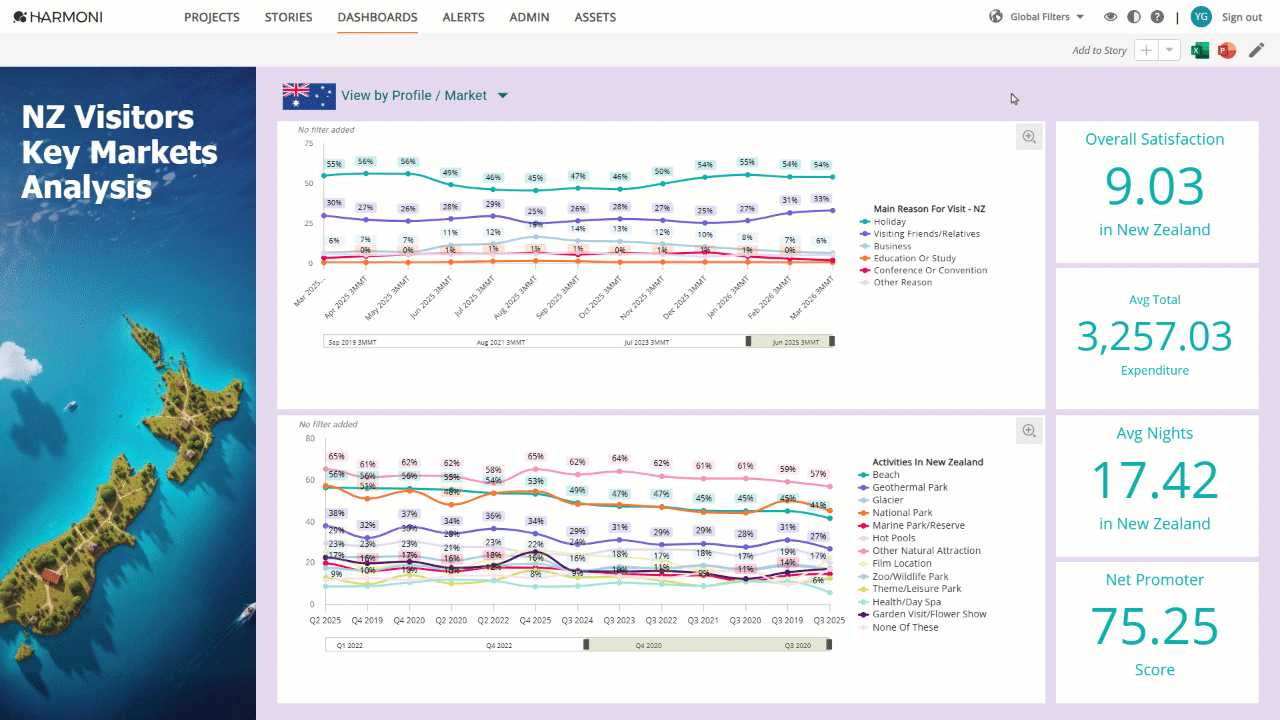
Task: Click Sign out
Action: (1242, 17)
